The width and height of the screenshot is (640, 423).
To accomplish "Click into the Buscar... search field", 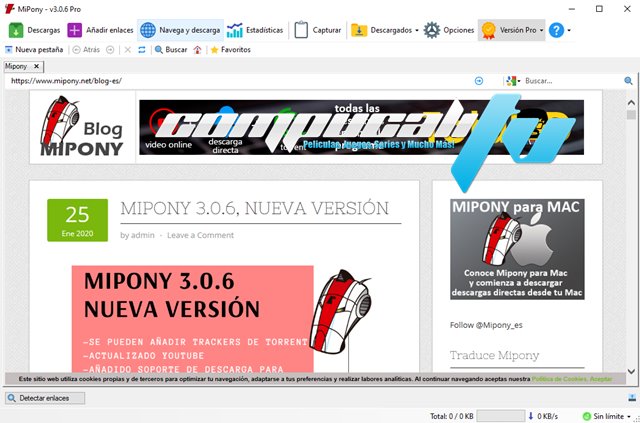I will tap(573, 81).
